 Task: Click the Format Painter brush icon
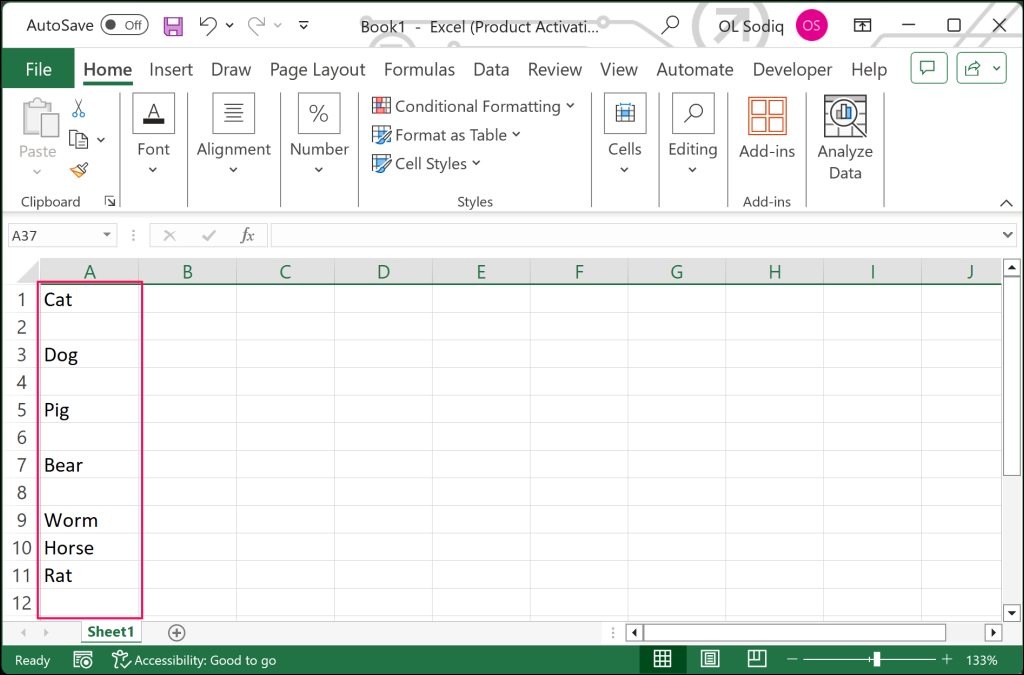click(x=79, y=171)
